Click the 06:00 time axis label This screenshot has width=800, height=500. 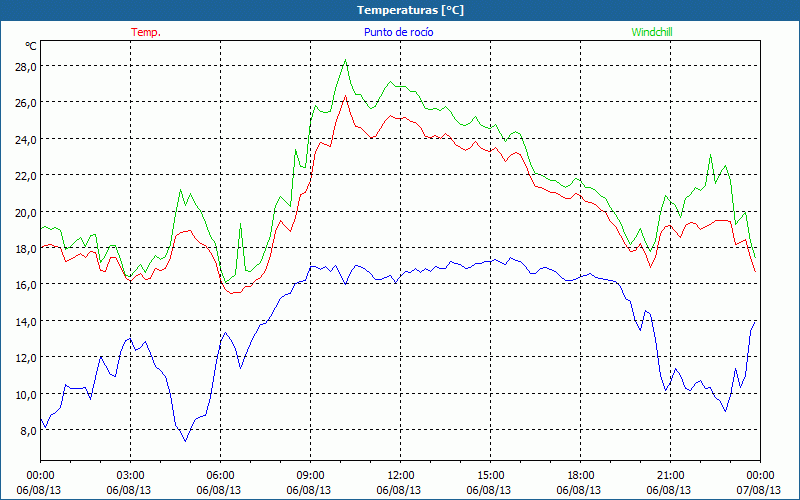point(220,476)
